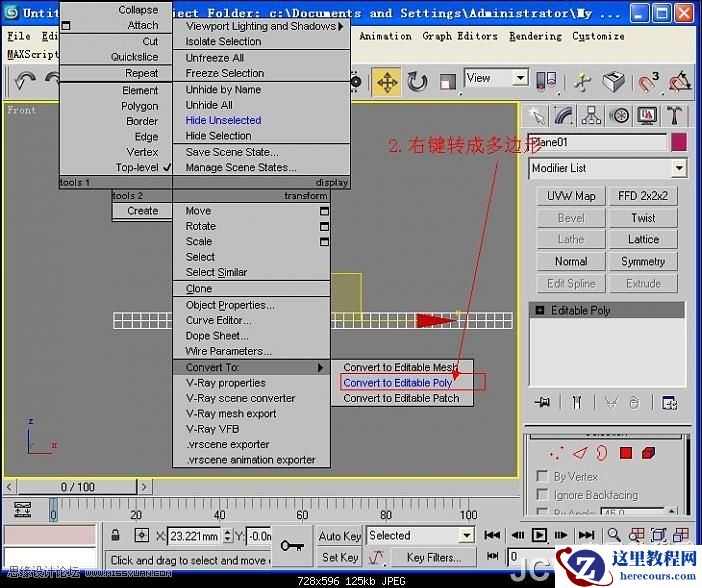Select Edge sub-object level icon

580,453
